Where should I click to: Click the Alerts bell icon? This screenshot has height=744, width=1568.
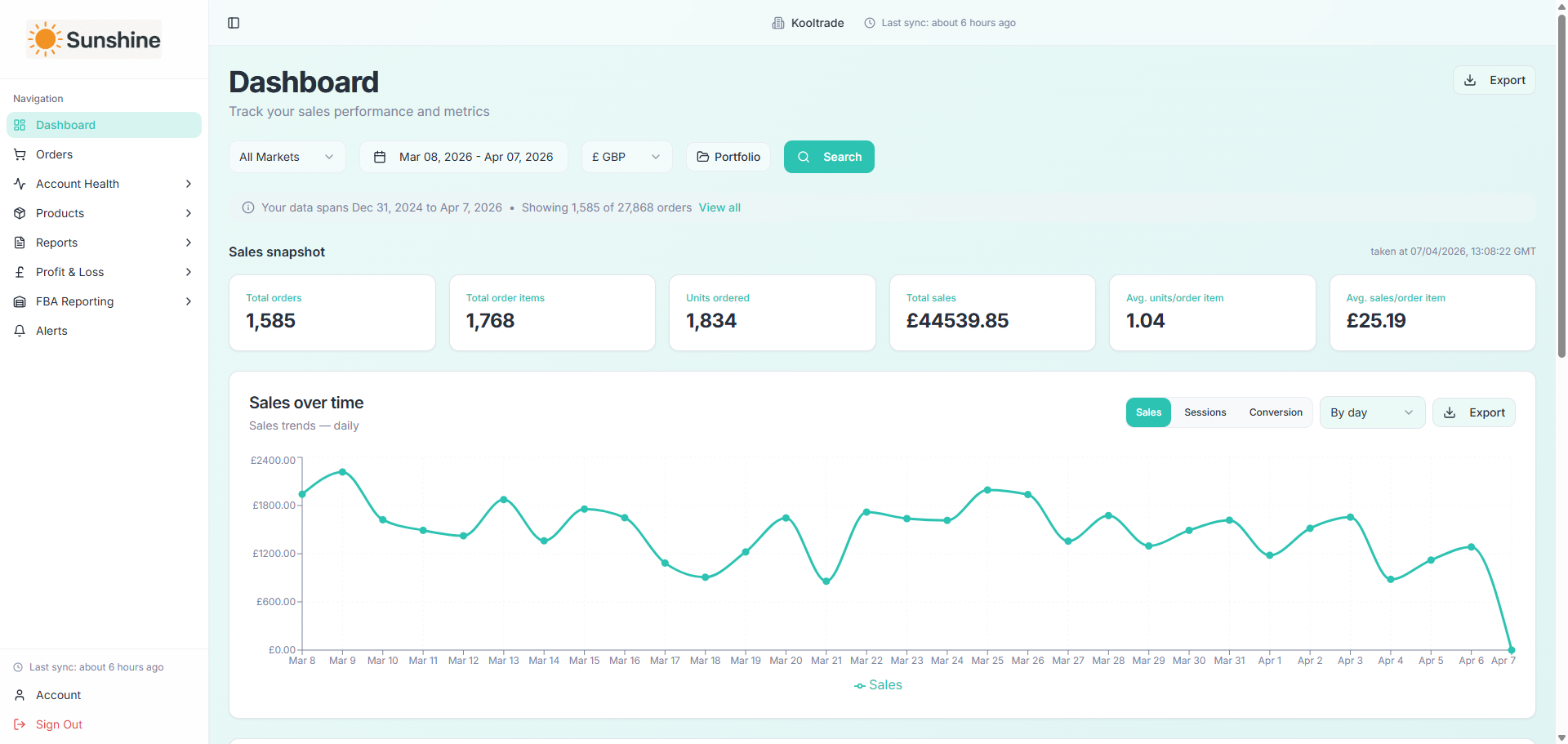(20, 331)
